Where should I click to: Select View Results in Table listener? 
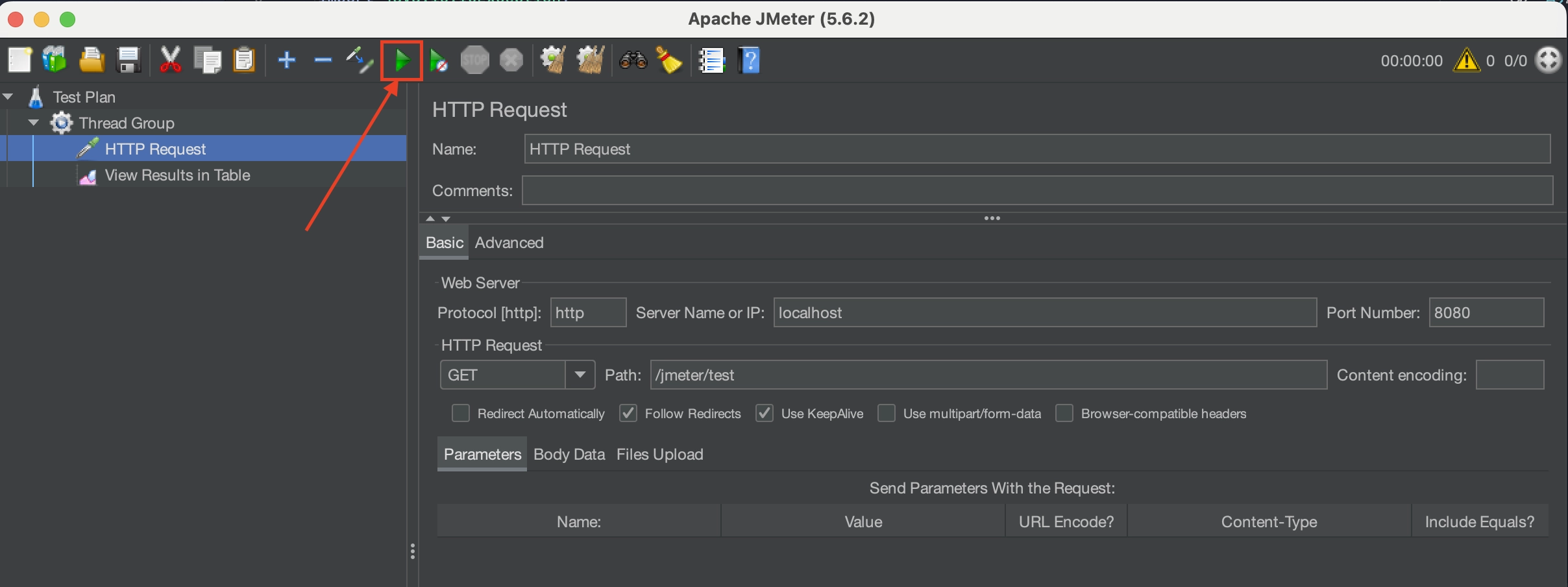click(177, 175)
